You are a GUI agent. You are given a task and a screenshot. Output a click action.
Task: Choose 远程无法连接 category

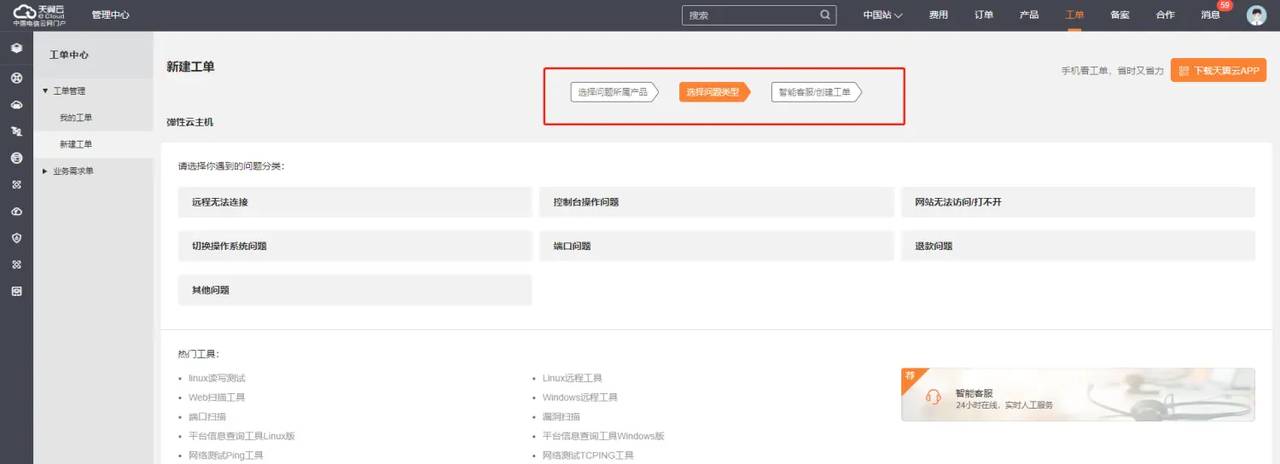click(355, 202)
